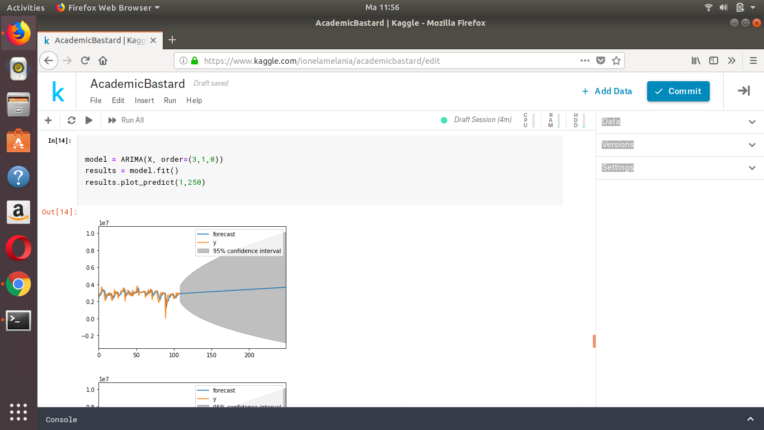
Task: Click the notebook title AcademicBastard
Action: [x=137, y=84]
